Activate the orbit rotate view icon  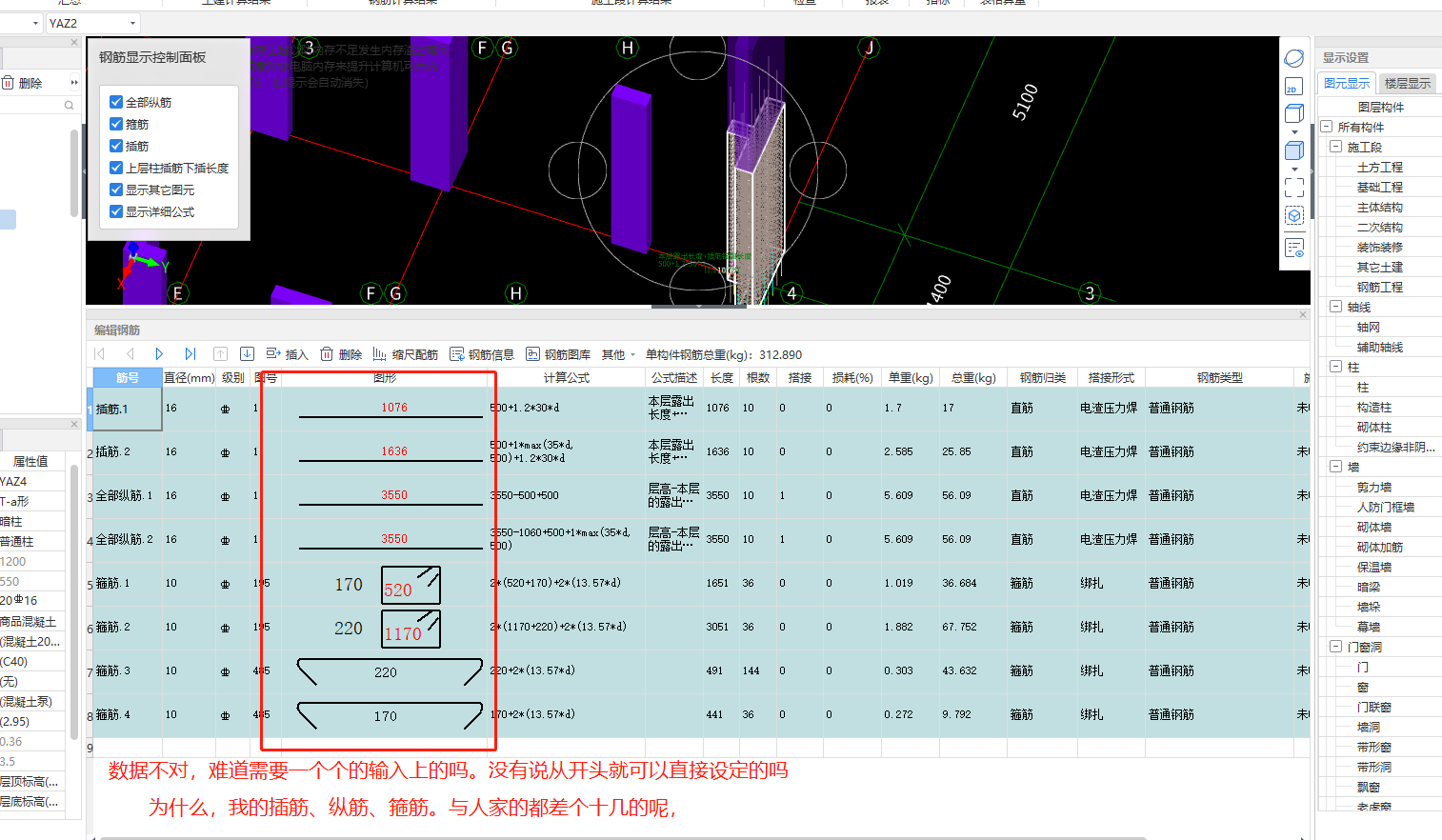pyautogui.click(x=1294, y=59)
